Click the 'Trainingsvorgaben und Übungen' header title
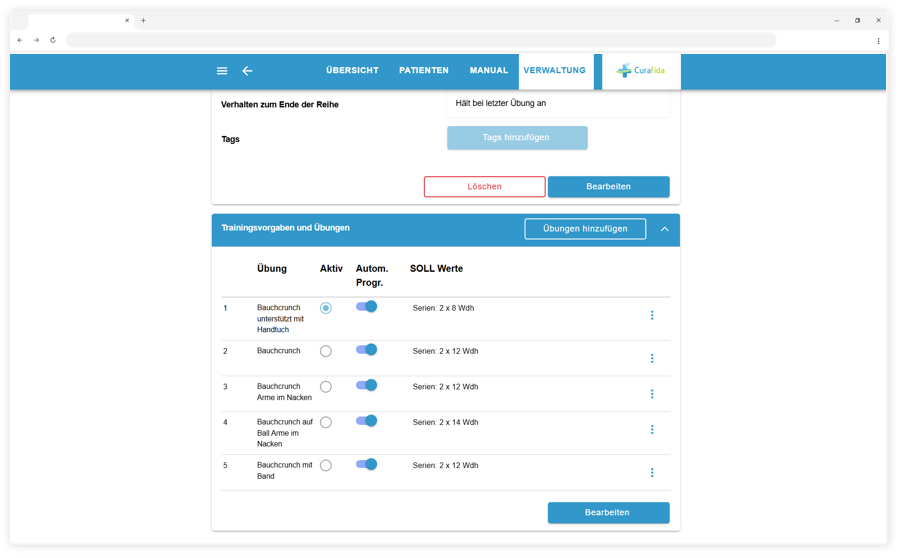 (x=286, y=228)
